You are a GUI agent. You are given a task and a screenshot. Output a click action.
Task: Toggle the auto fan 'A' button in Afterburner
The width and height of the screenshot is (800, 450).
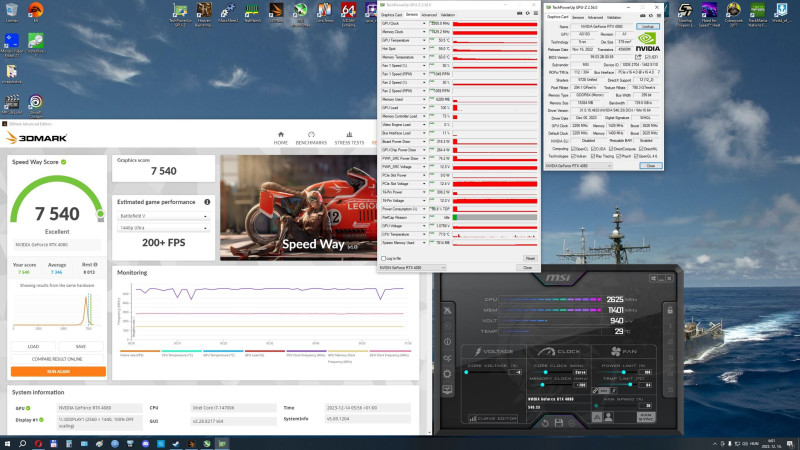coord(596,417)
